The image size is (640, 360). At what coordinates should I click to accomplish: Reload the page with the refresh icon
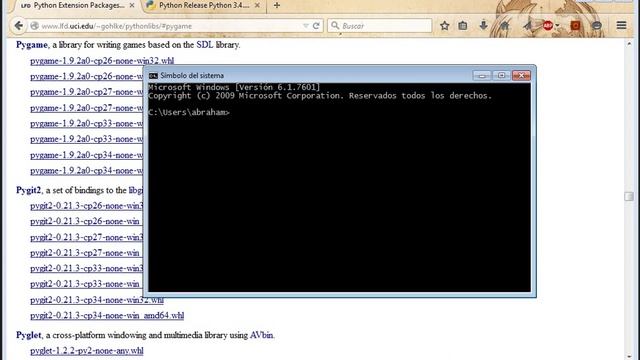[316, 26]
